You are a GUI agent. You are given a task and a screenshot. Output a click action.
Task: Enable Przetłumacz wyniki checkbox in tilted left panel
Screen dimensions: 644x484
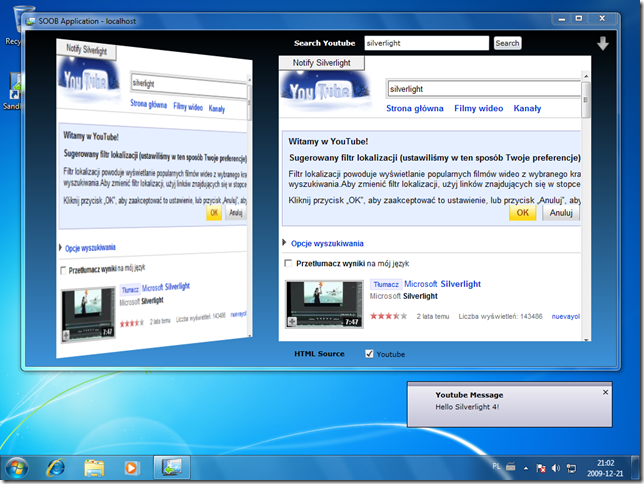pos(63,270)
